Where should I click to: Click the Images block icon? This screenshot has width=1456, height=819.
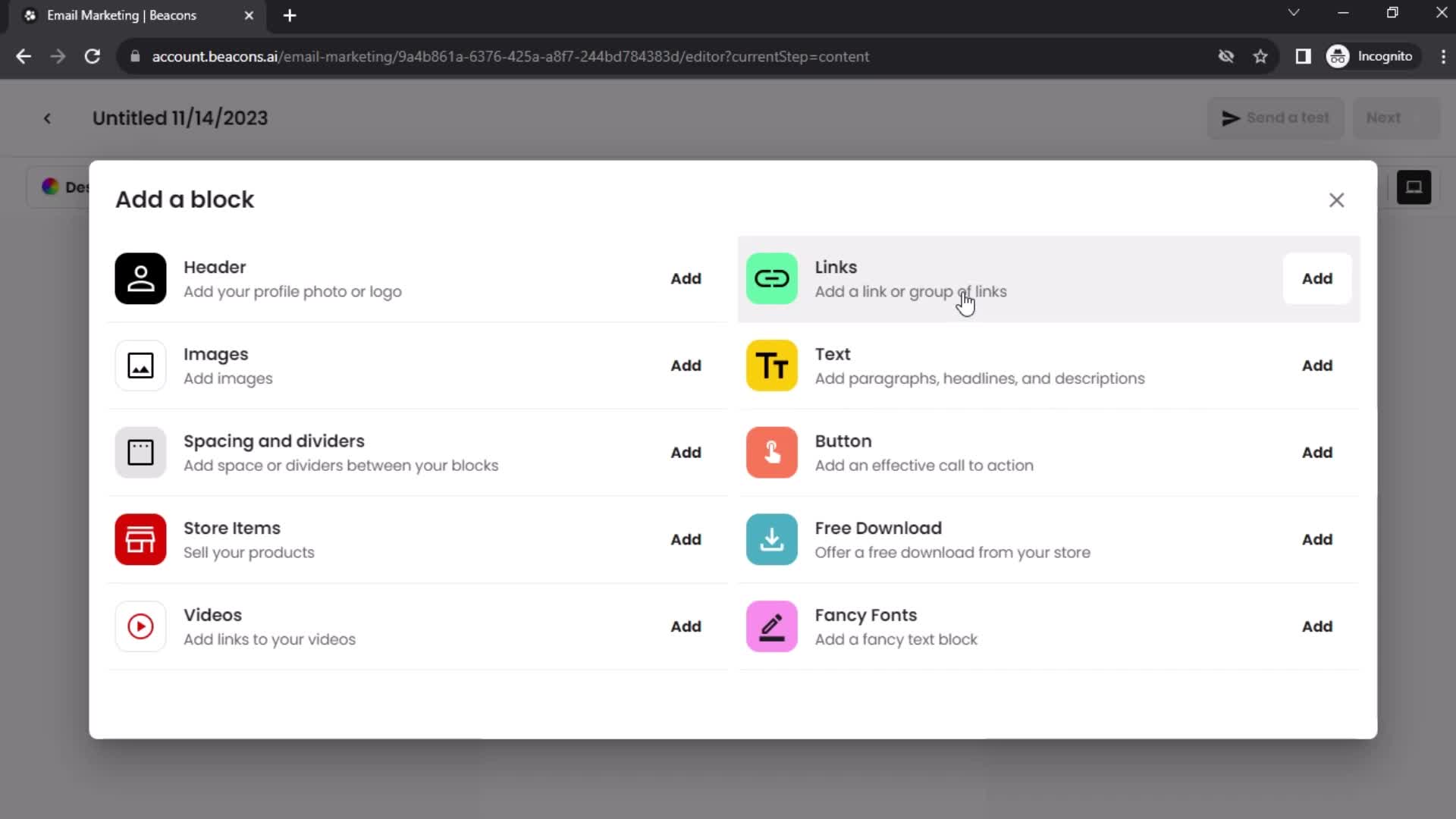click(x=141, y=365)
